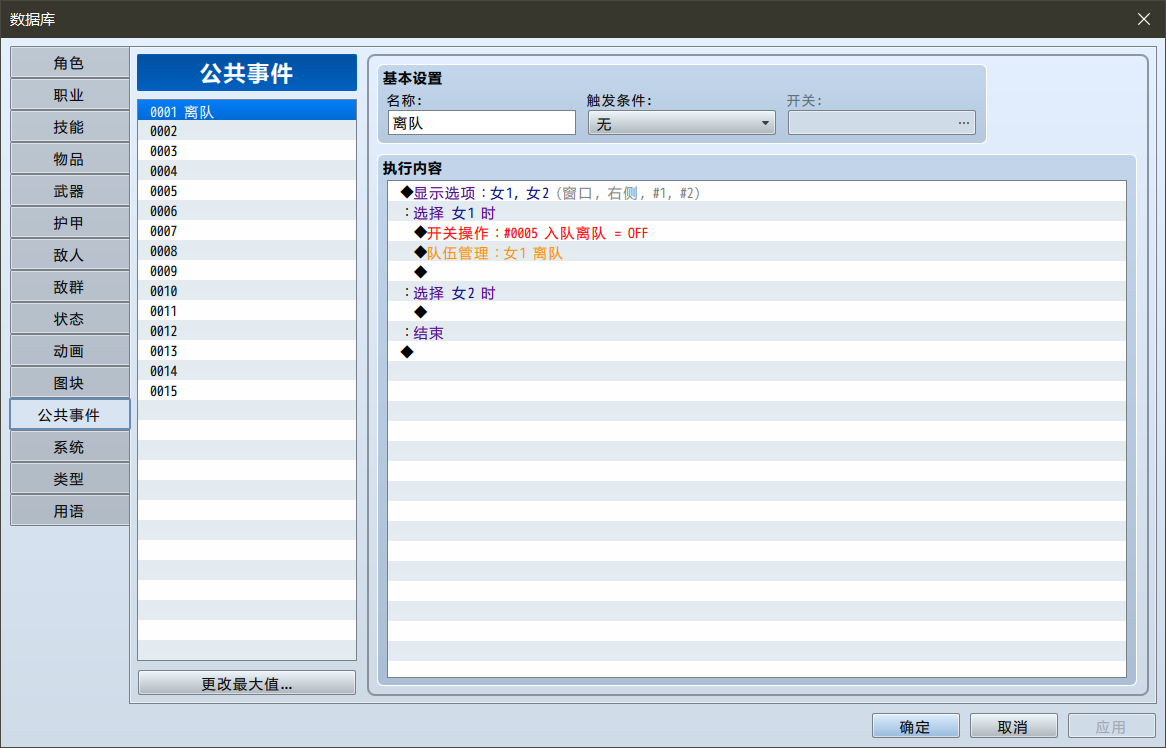The height and width of the screenshot is (748, 1166).
Task: Select common event 0015
Action: [x=247, y=391]
